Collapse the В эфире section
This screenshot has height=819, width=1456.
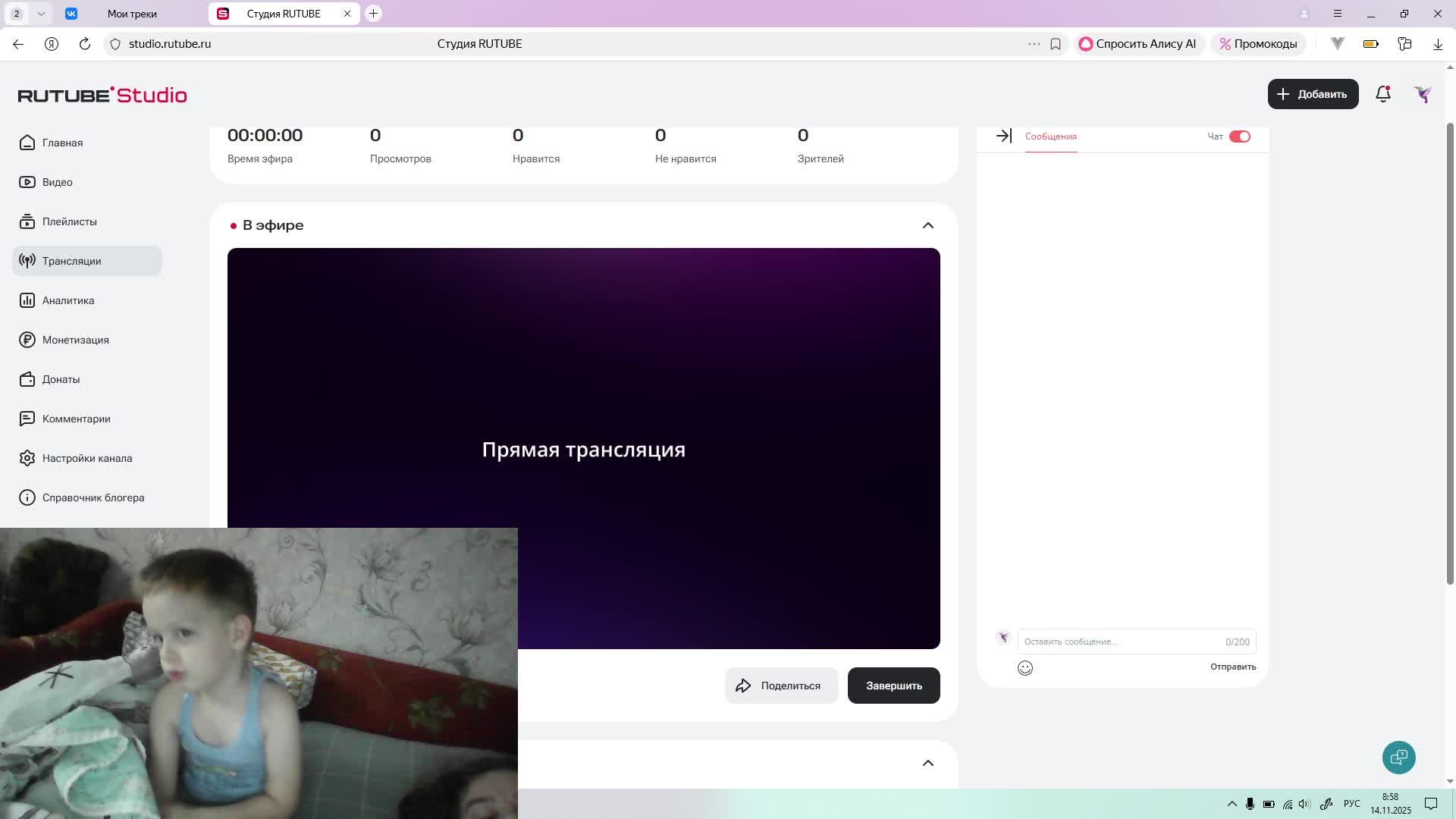click(x=927, y=224)
